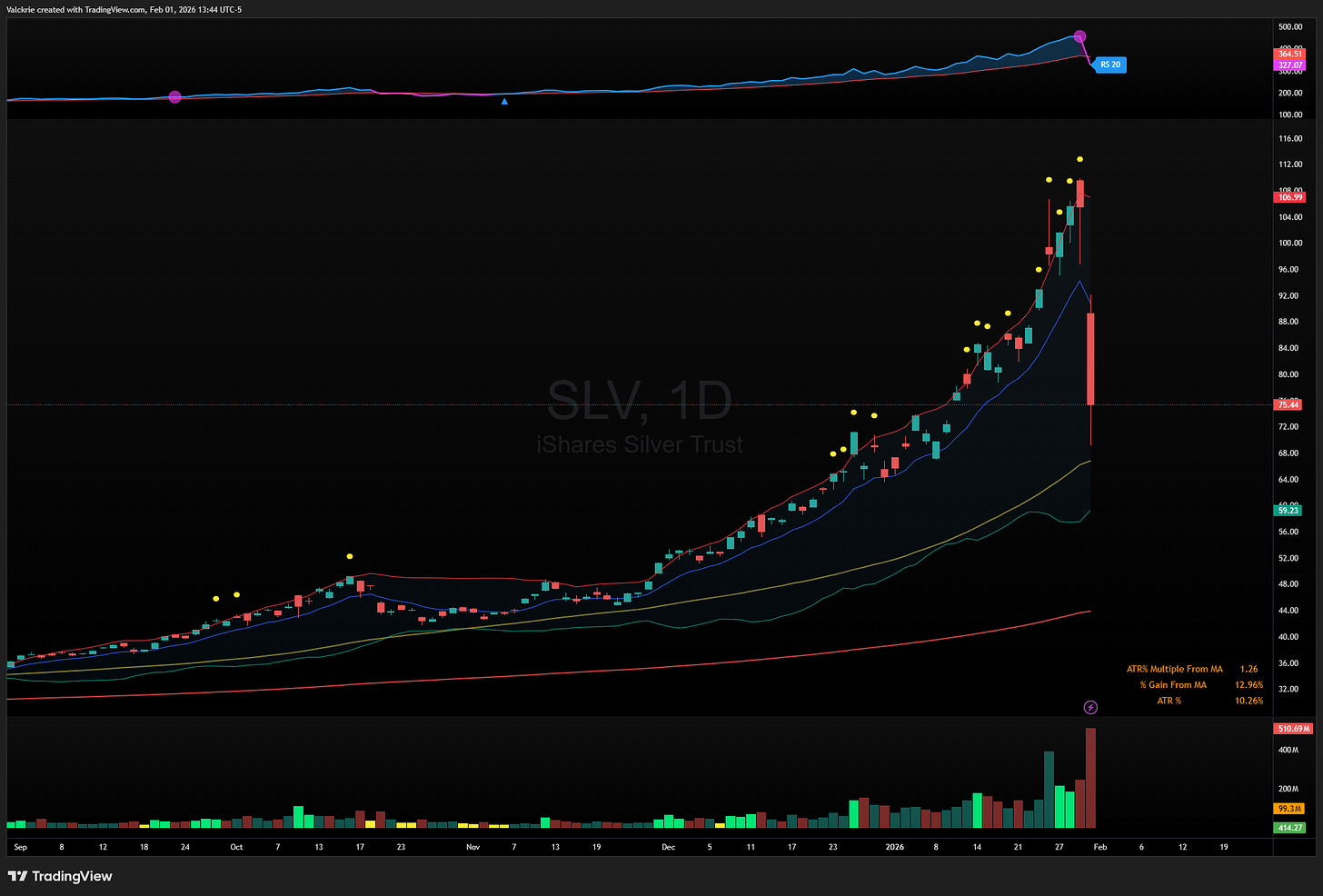
Task: Click the Oct label on the time axis
Action: 236,847
